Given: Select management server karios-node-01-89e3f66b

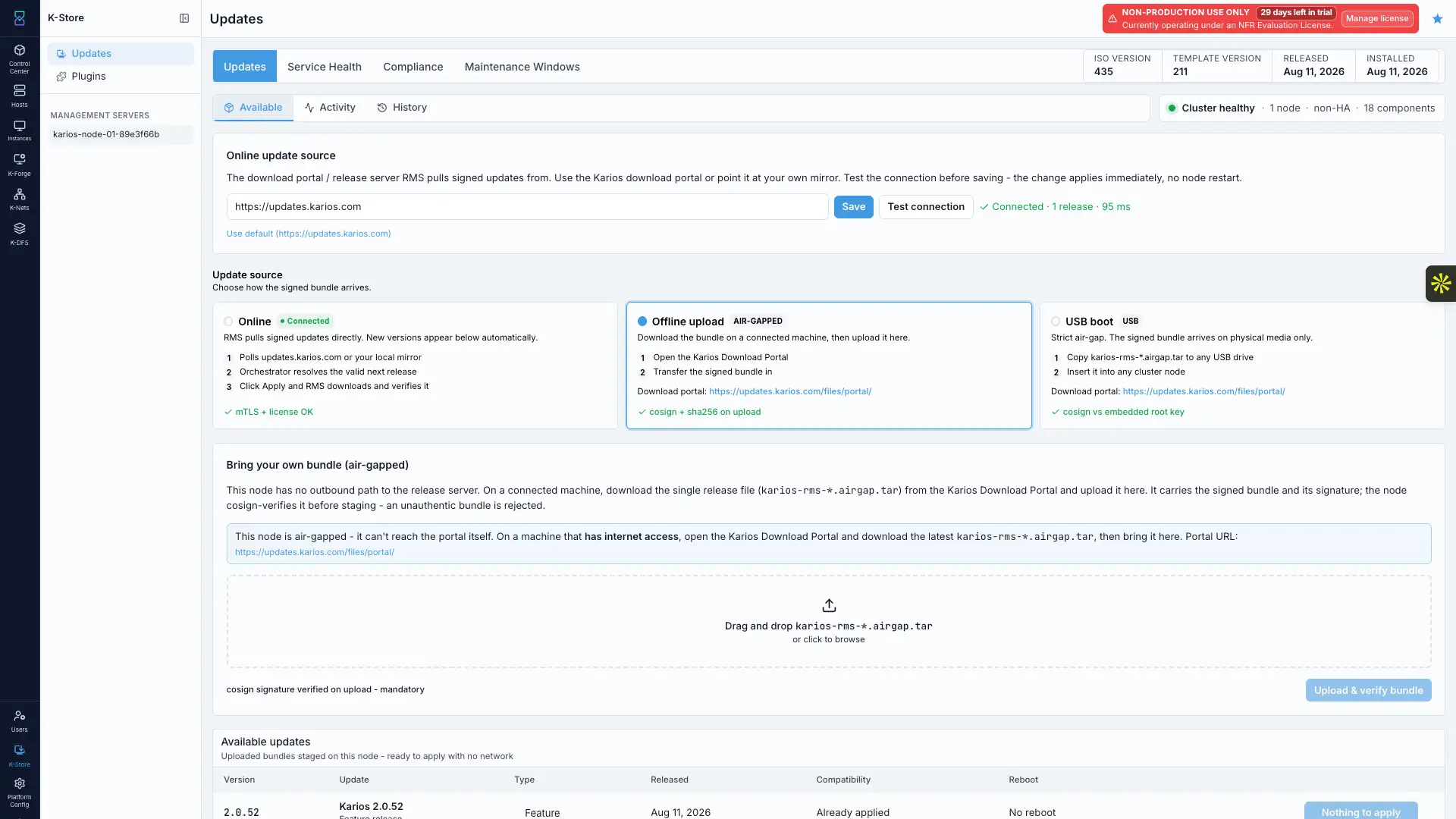Looking at the screenshot, I should click(x=121, y=134).
